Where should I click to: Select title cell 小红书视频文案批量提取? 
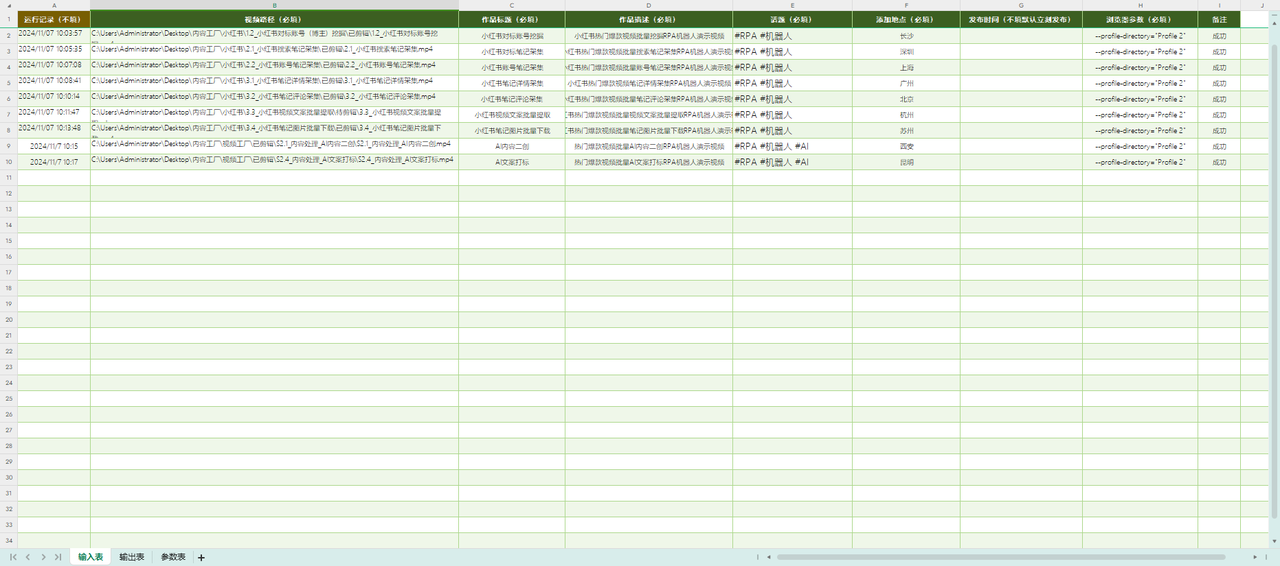tap(512, 114)
